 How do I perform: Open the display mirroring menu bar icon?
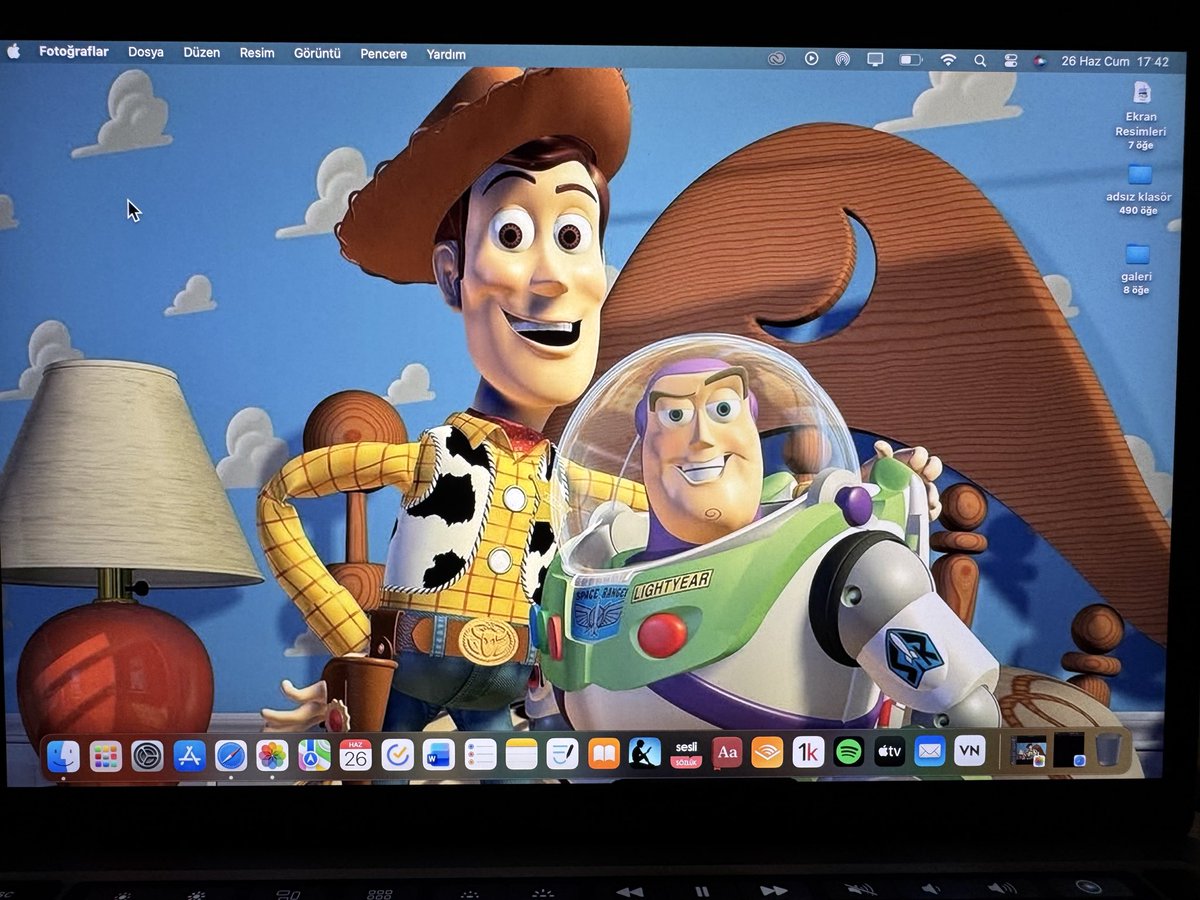[x=875, y=60]
